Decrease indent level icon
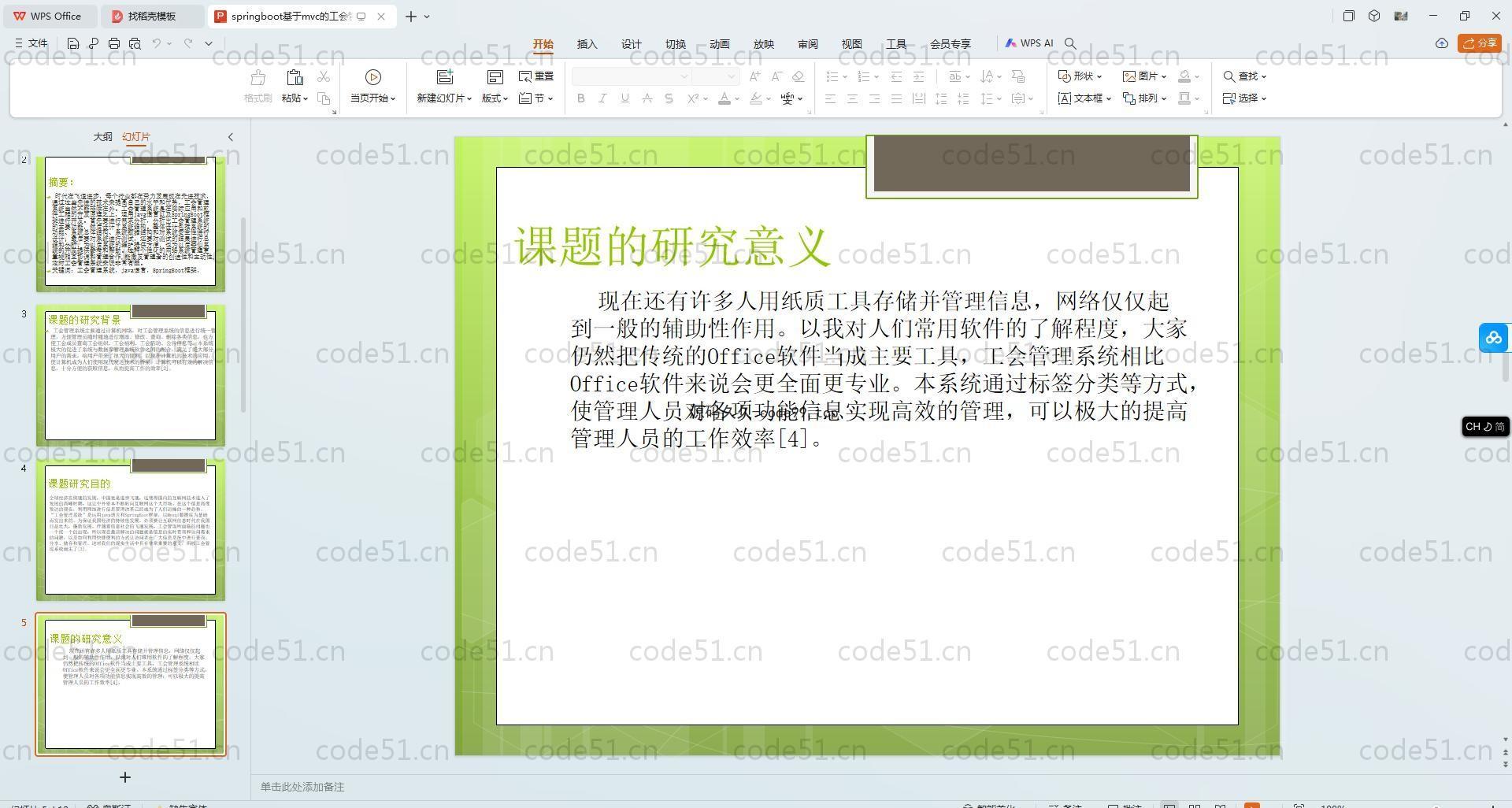The height and width of the screenshot is (808, 1512). point(896,76)
